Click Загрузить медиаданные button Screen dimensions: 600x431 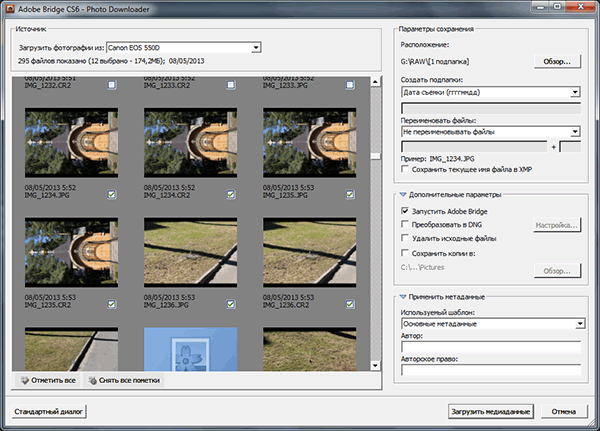click(x=491, y=411)
